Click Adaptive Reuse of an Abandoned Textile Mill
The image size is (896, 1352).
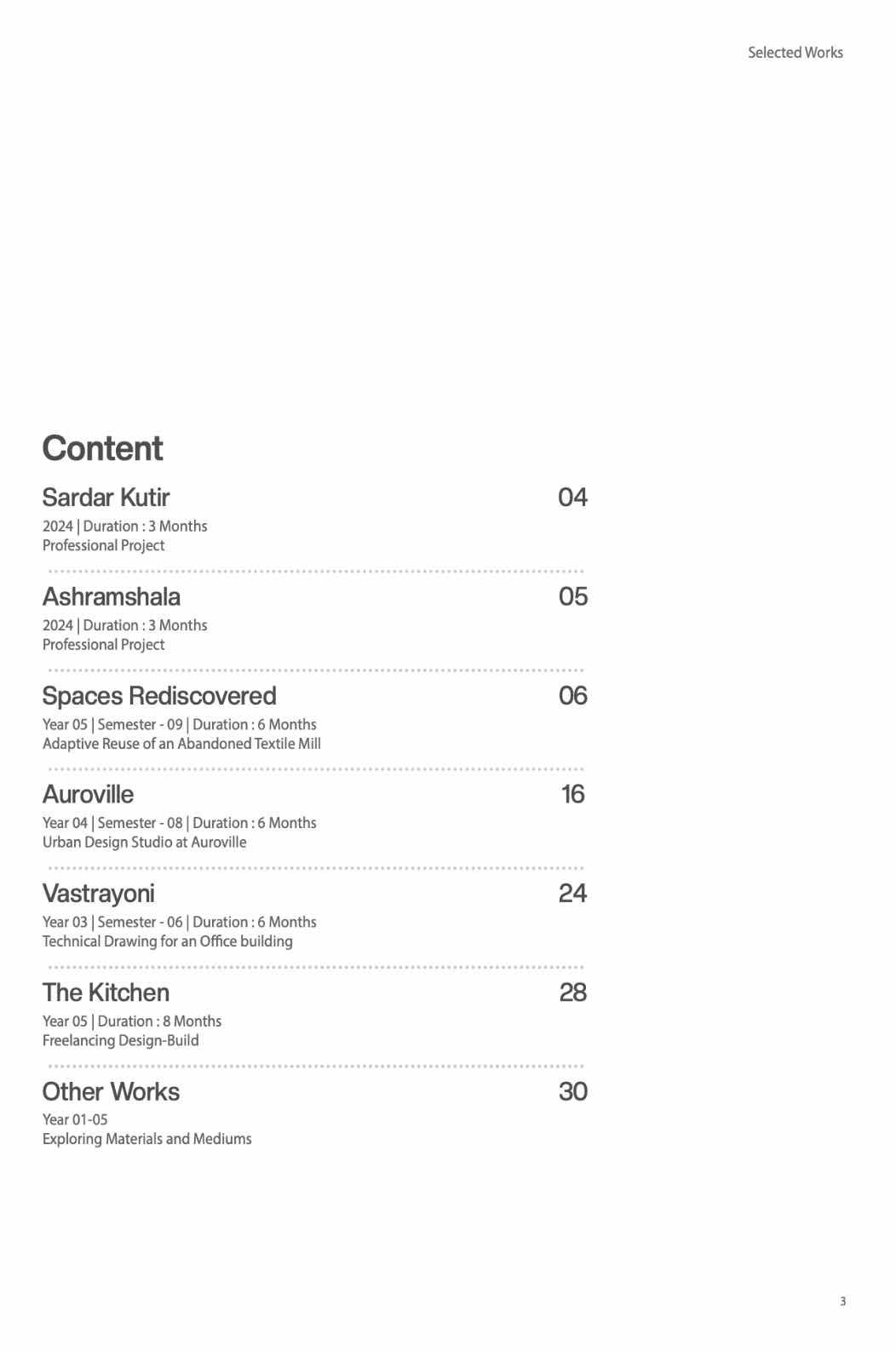(181, 744)
